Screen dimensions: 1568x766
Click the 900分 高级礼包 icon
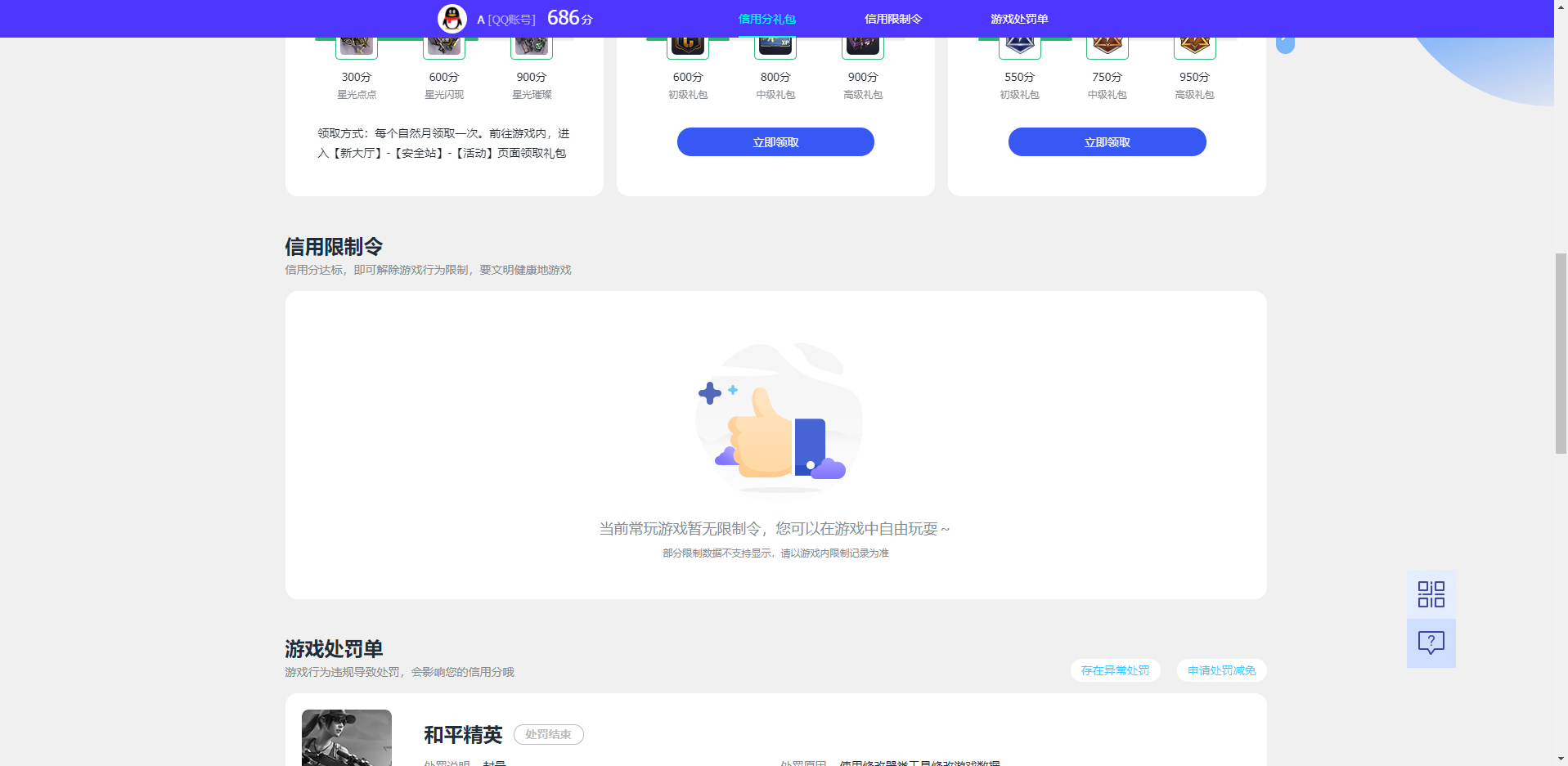[x=863, y=47]
